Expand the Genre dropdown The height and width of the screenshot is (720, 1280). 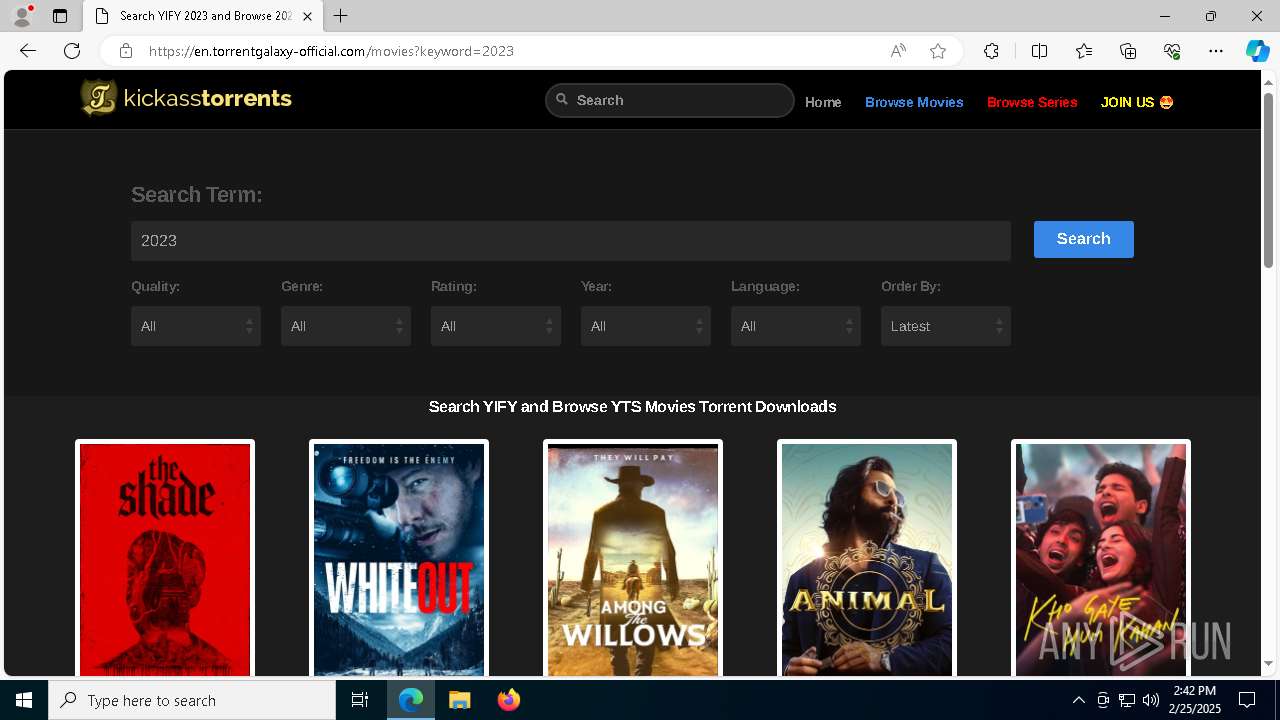[x=346, y=326]
